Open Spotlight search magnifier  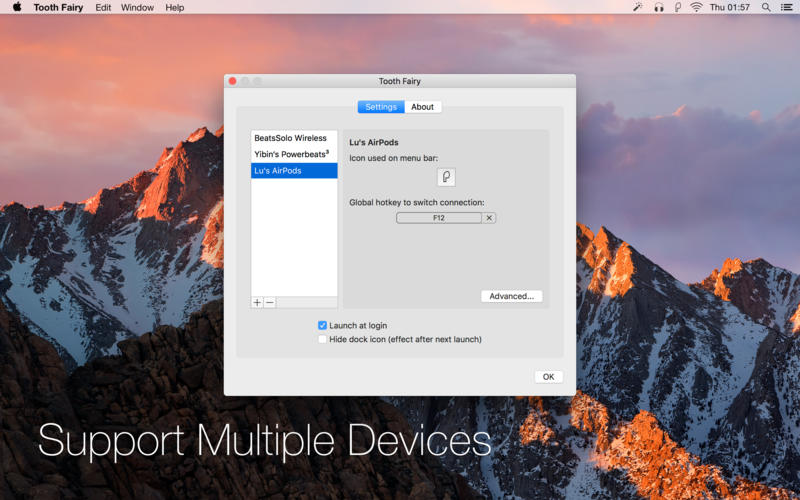pos(766,7)
